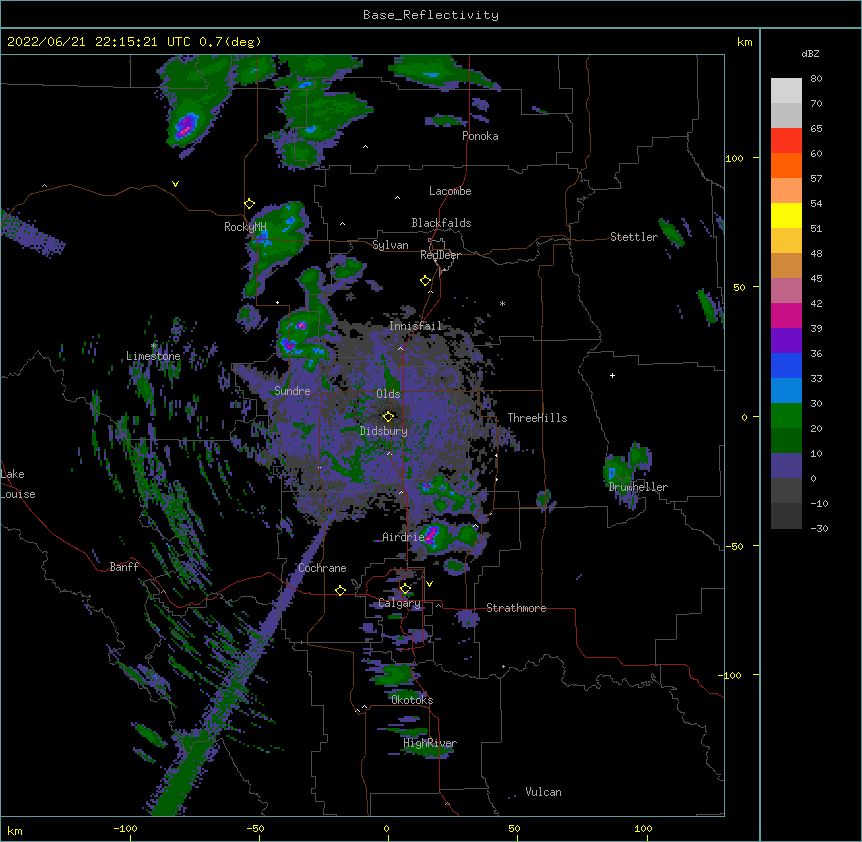Pick the red 60-65 dBZ legend swatch
862x842 pixels.
click(x=786, y=140)
